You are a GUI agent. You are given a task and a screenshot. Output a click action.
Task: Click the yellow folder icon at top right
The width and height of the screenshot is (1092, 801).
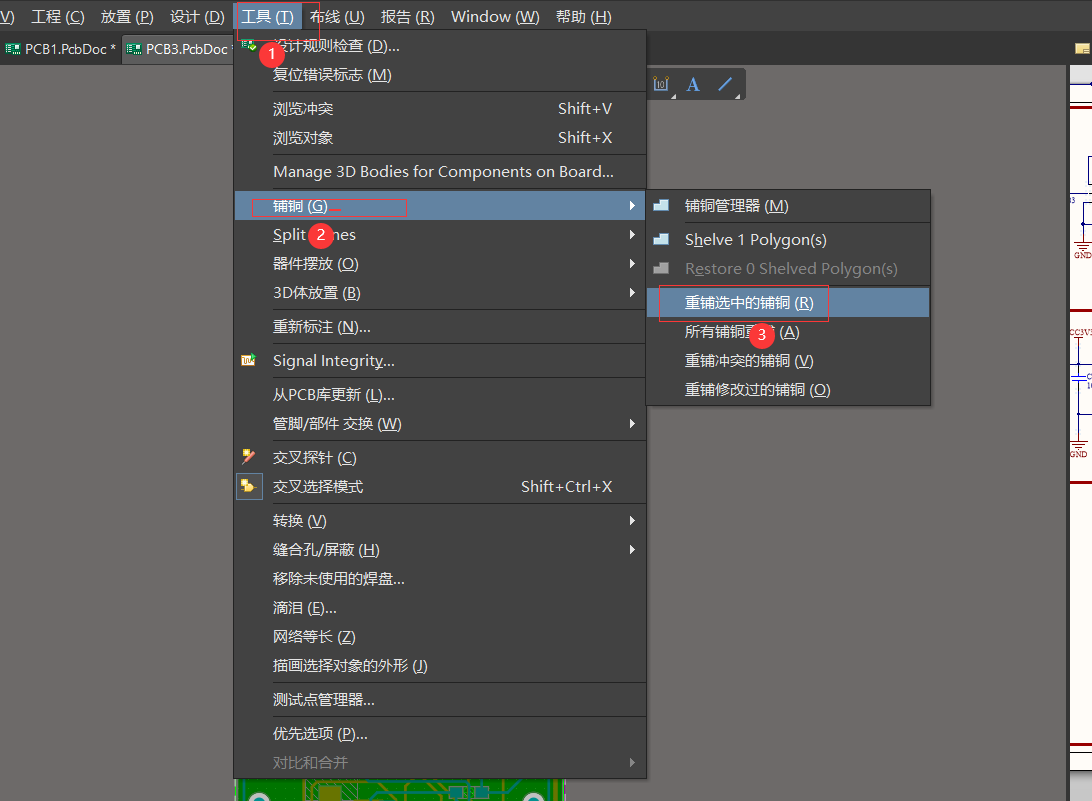click(x=1082, y=49)
